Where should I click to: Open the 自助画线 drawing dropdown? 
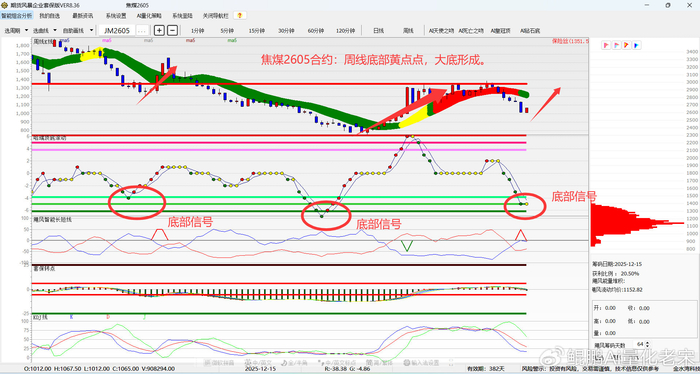point(78,31)
